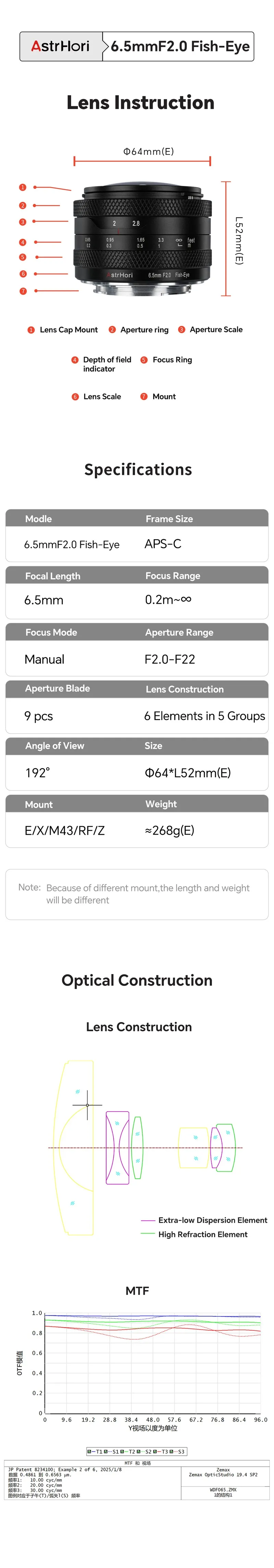Click red marker 1 beside the lens

click(23, 188)
